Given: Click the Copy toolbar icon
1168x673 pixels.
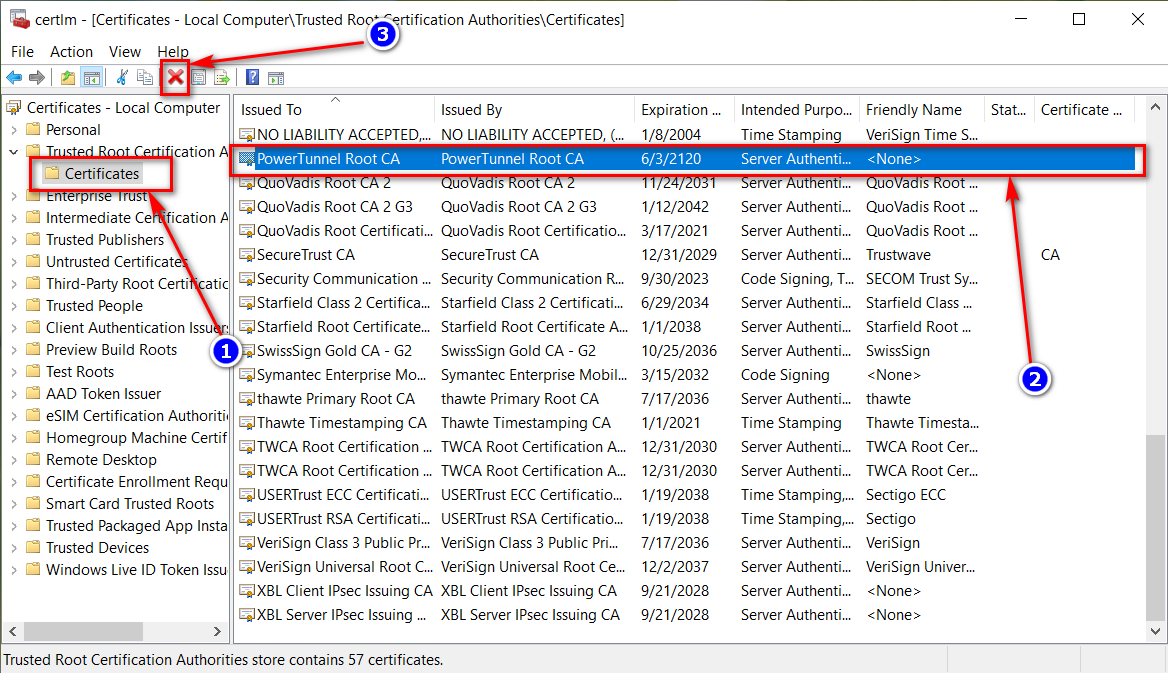Looking at the screenshot, I should 145,77.
